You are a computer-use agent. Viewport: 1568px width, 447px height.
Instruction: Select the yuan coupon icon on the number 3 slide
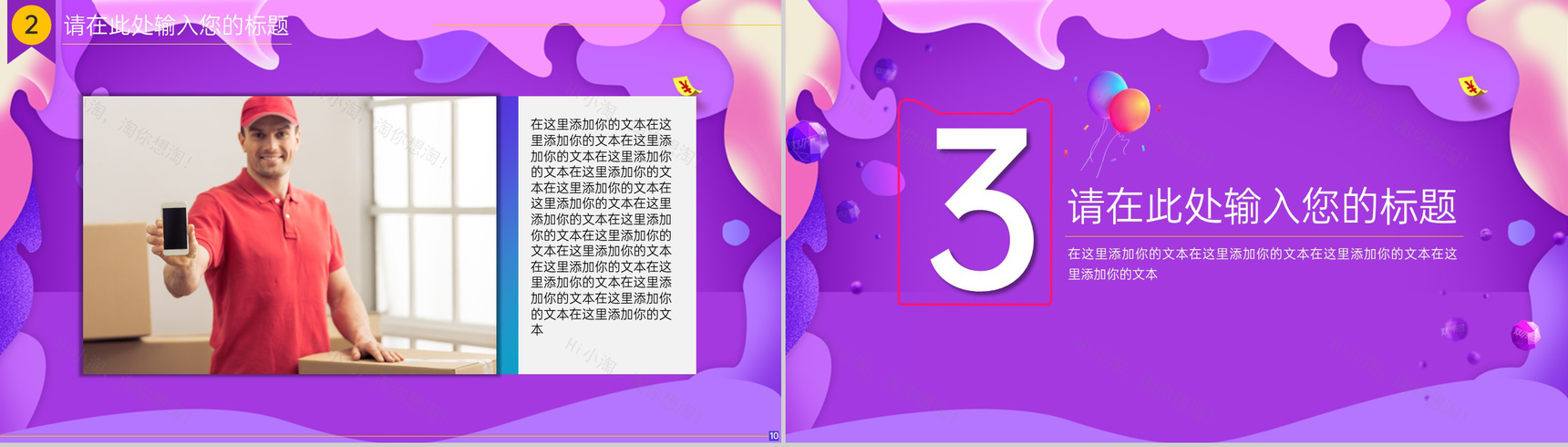pyautogui.click(x=1471, y=87)
